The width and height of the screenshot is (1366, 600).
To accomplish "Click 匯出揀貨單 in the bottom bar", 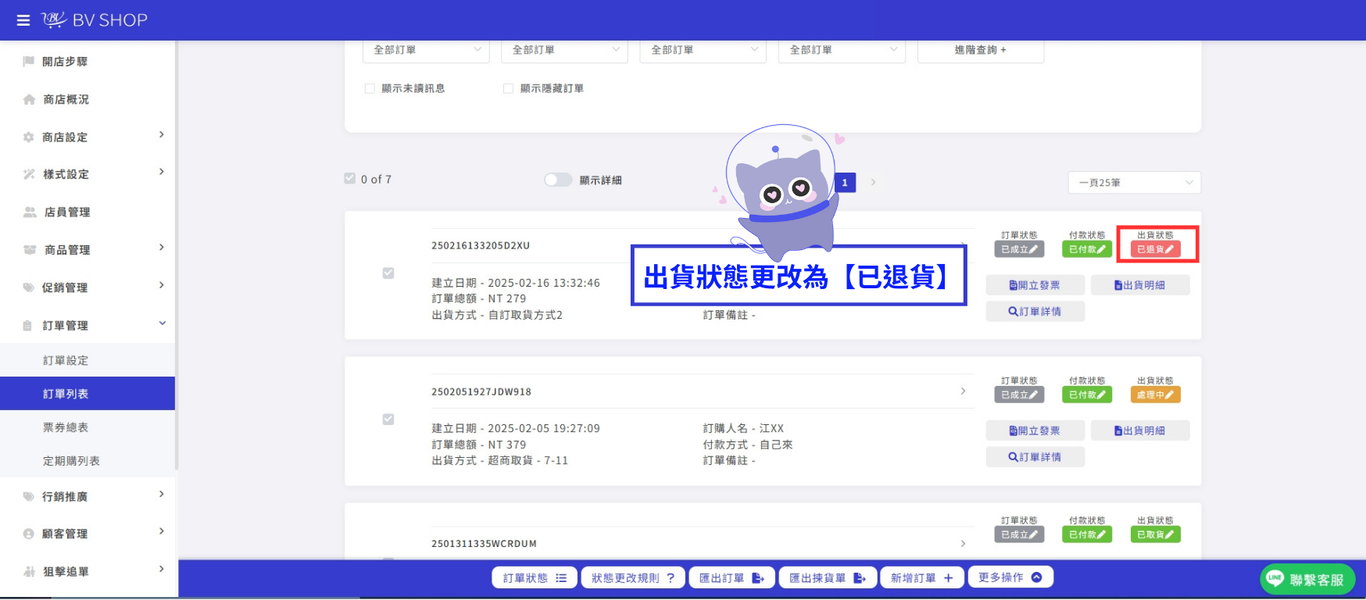I will click(x=828, y=578).
